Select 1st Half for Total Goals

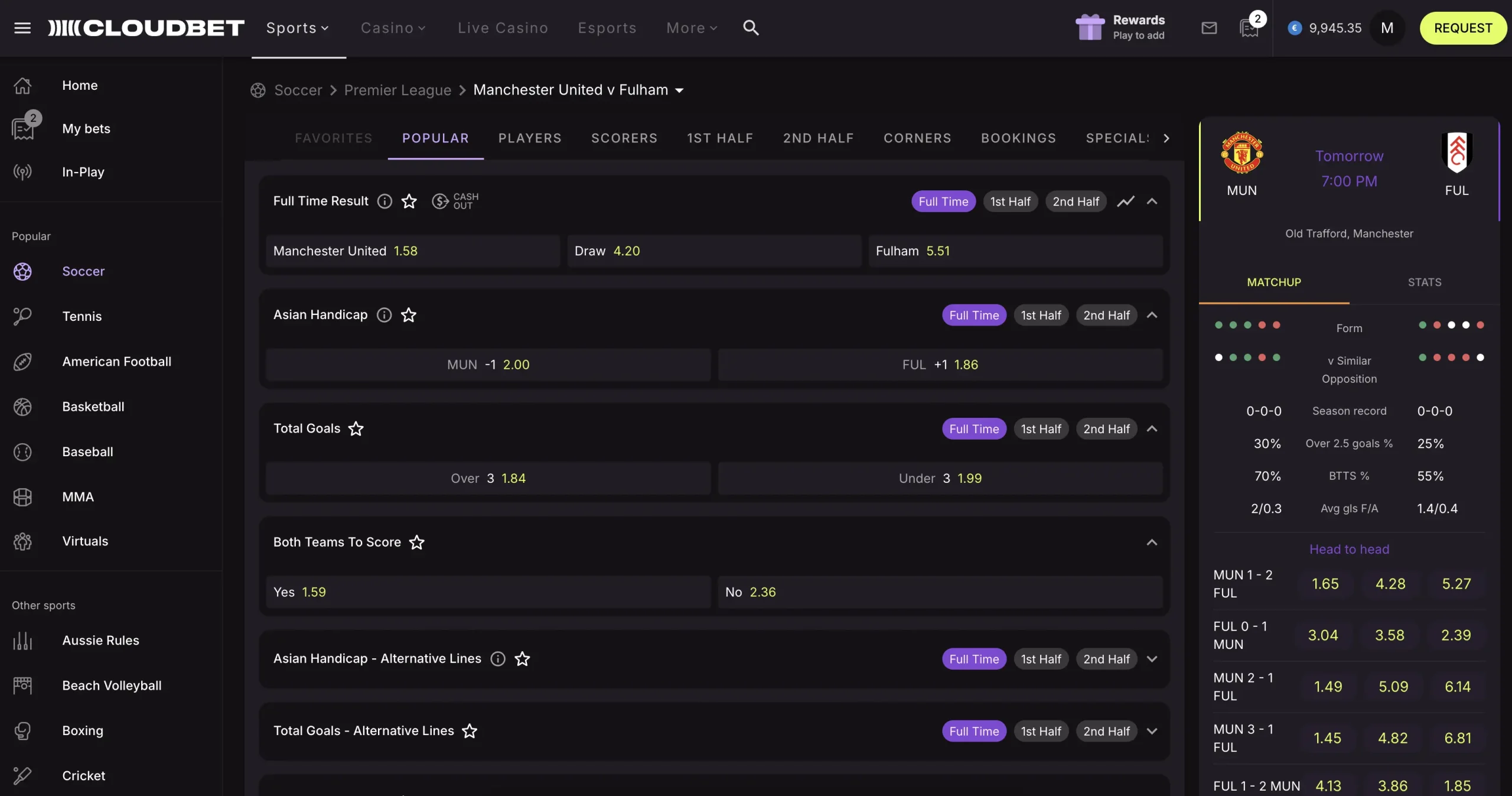[1041, 428]
